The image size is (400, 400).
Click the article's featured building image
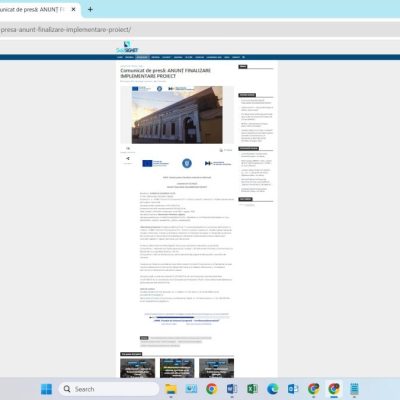[x=177, y=115]
